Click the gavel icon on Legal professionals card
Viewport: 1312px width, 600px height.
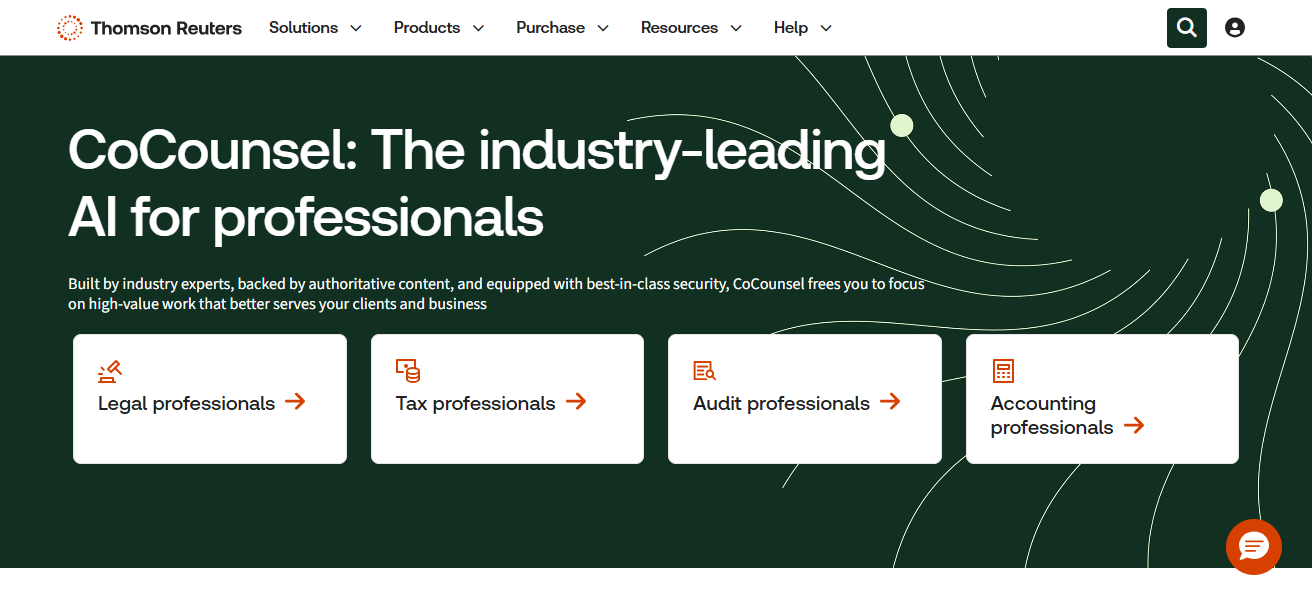[x=110, y=371]
